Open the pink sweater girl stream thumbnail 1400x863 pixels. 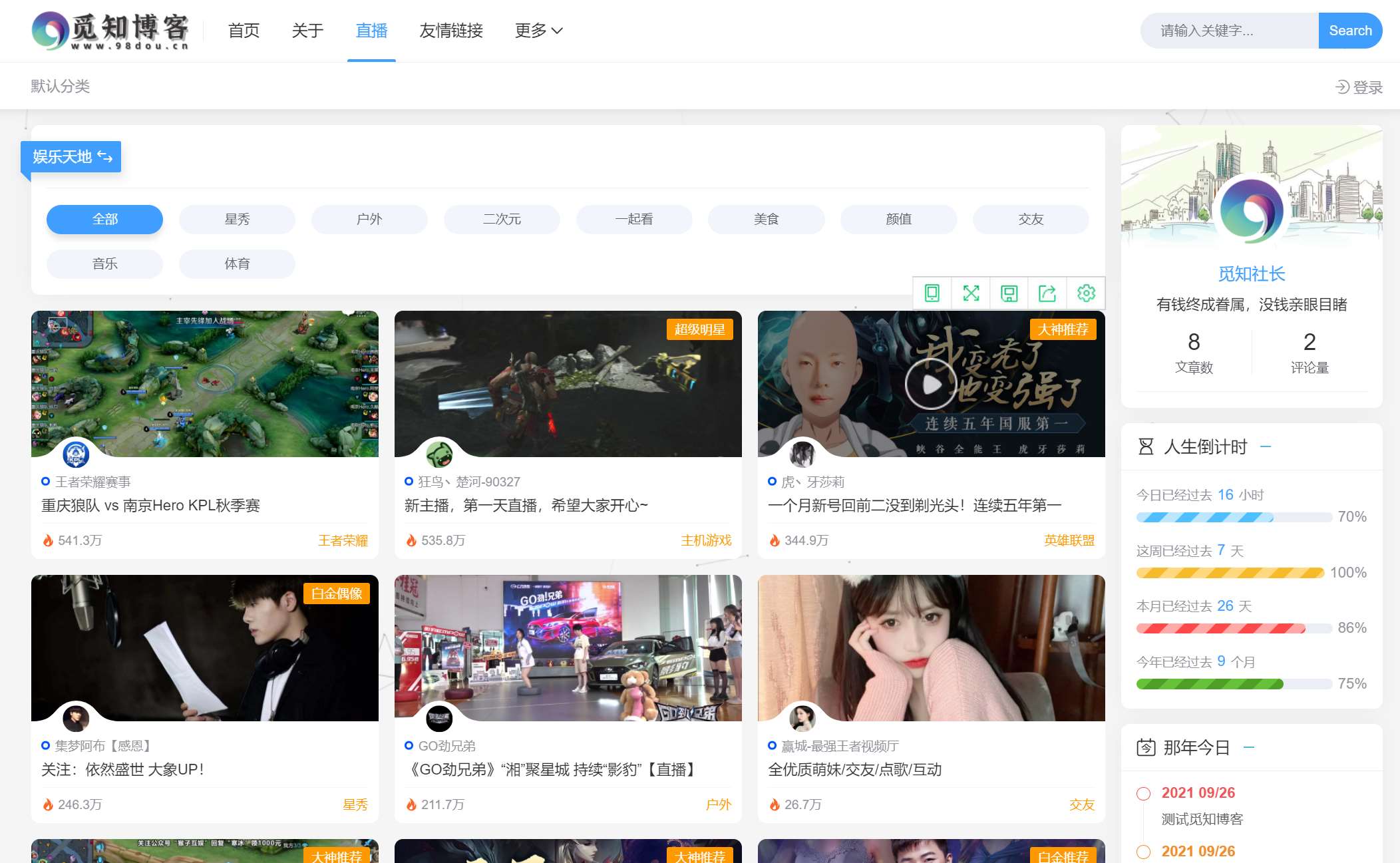coord(932,648)
